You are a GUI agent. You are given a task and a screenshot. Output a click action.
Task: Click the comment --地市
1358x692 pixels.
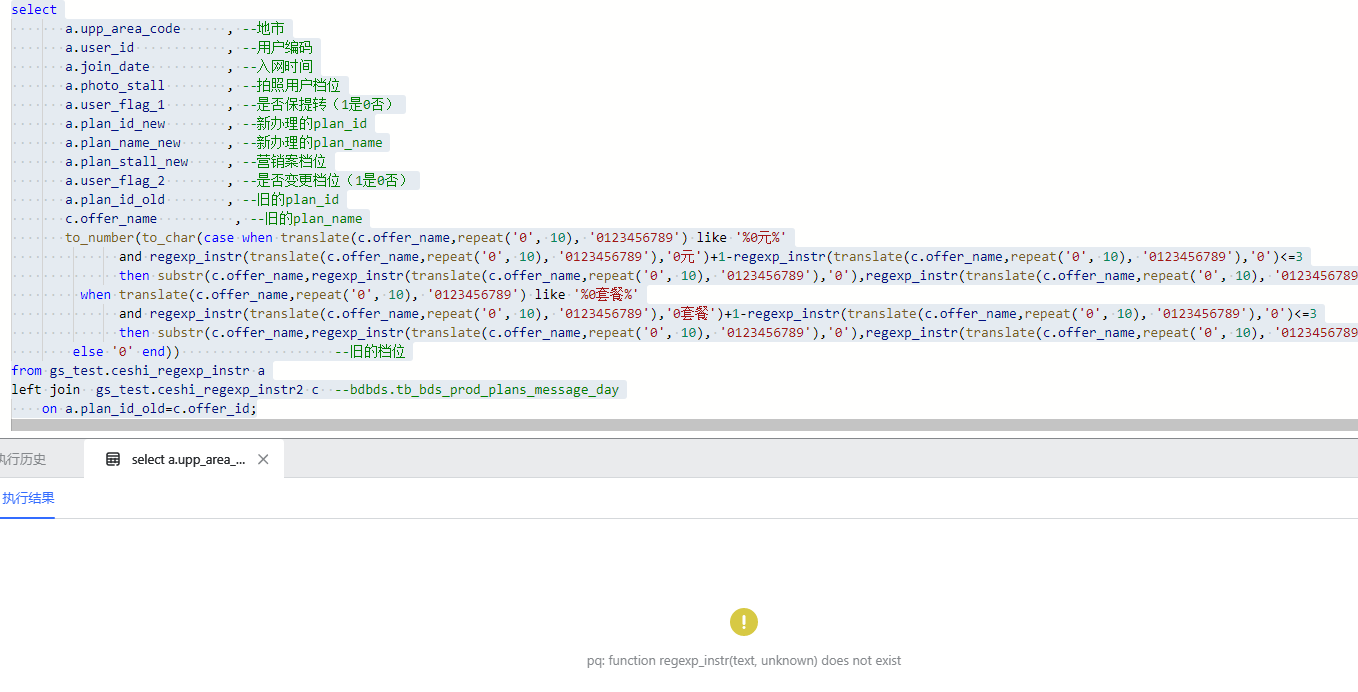(264, 29)
